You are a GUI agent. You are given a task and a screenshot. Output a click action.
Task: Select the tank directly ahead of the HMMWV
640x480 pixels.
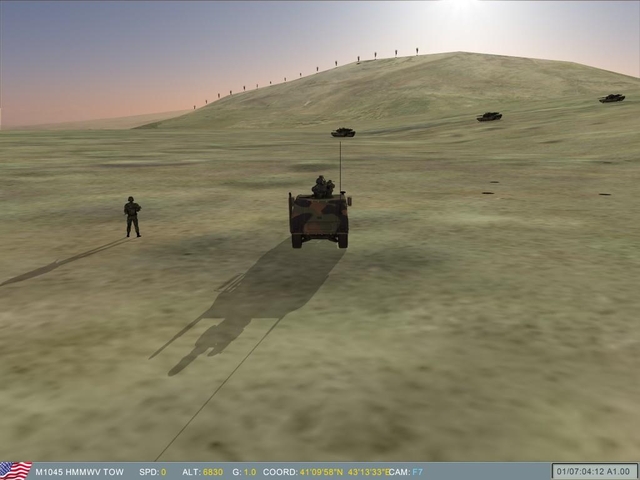(343, 132)
